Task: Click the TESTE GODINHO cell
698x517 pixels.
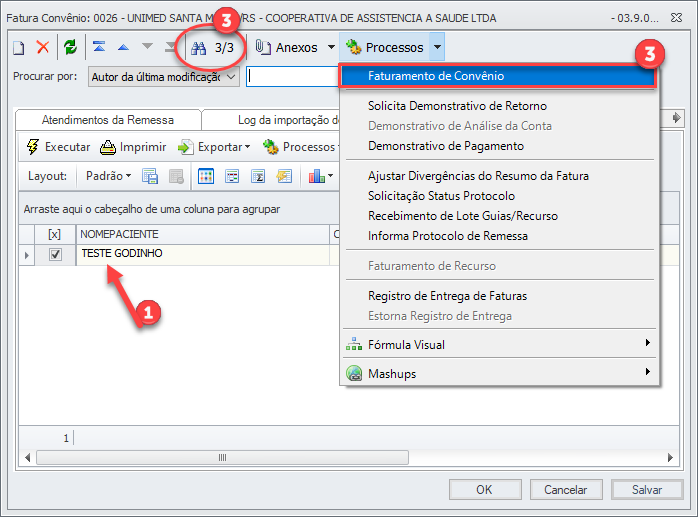Action: pos(203,254)
